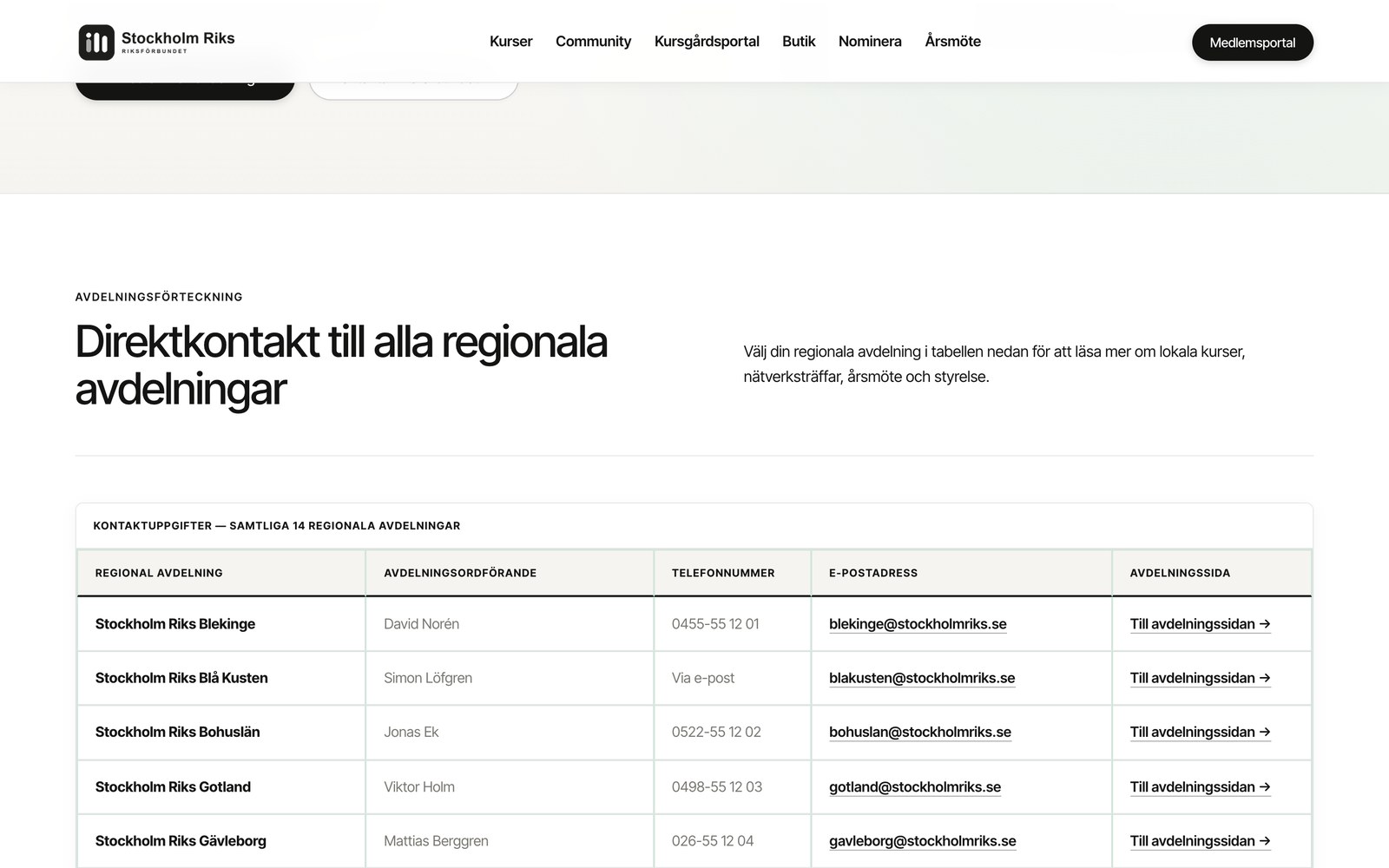The height and width of the screenshot is (868, 1389).
Task: Open the Årsmöte navigation link
Action: 952,42
